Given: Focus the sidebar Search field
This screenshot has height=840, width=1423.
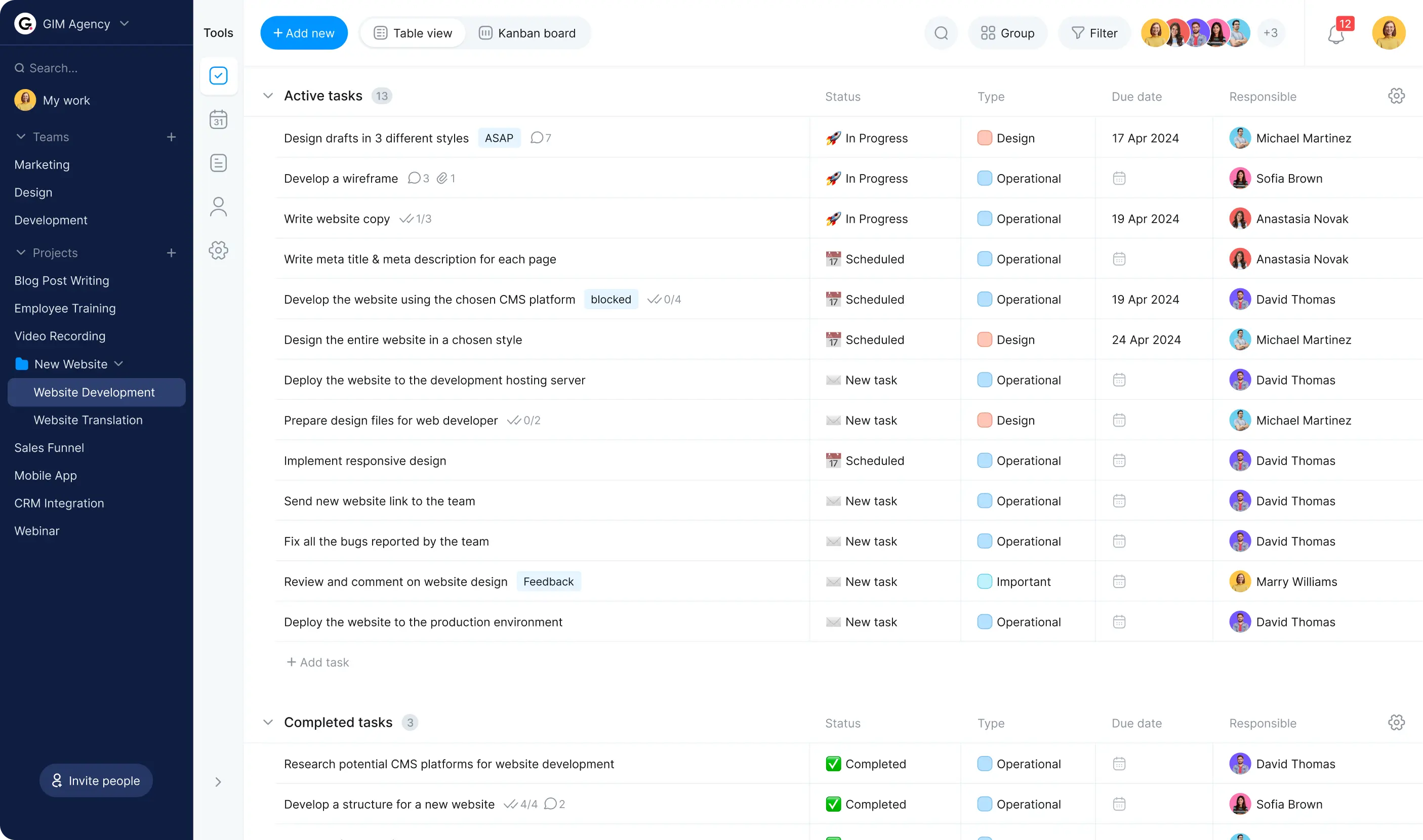Looking at the screenshot, I should (x=96, y=68).
